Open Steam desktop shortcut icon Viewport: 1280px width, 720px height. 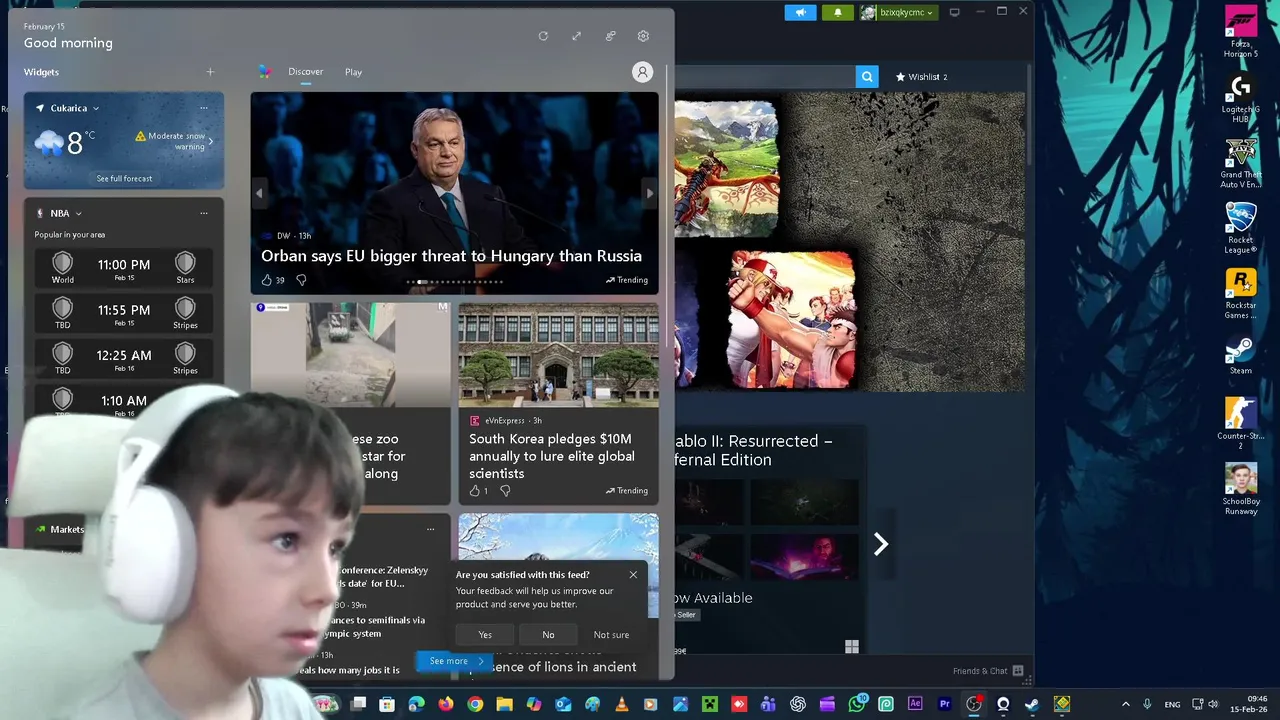[1241, 355]
